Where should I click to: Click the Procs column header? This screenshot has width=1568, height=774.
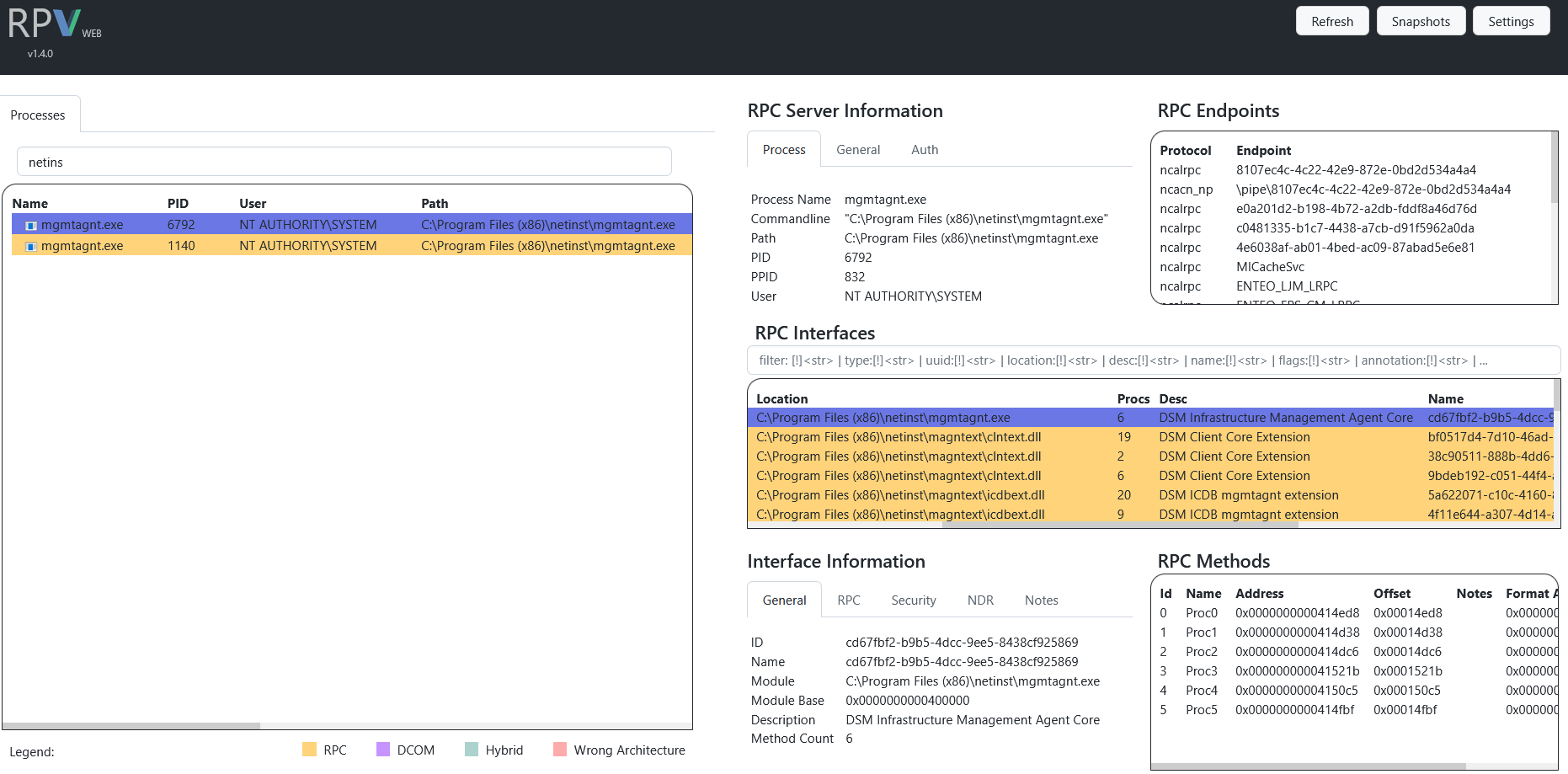[1133, 398]
